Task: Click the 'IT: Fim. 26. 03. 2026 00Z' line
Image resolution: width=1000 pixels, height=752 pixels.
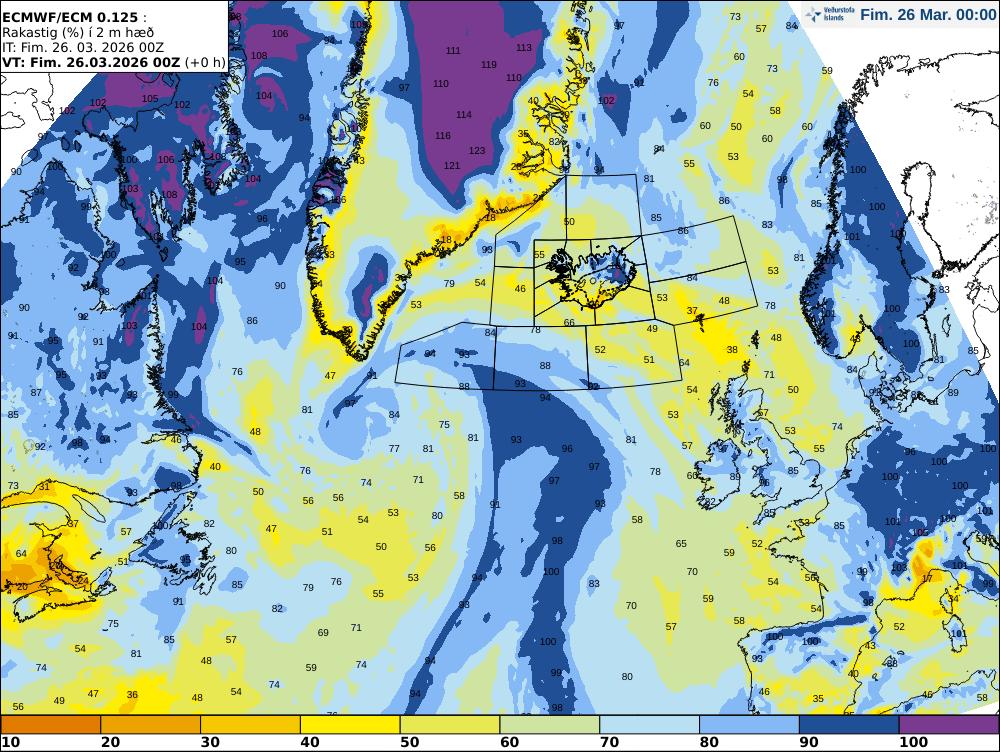Action: [83, 47]
